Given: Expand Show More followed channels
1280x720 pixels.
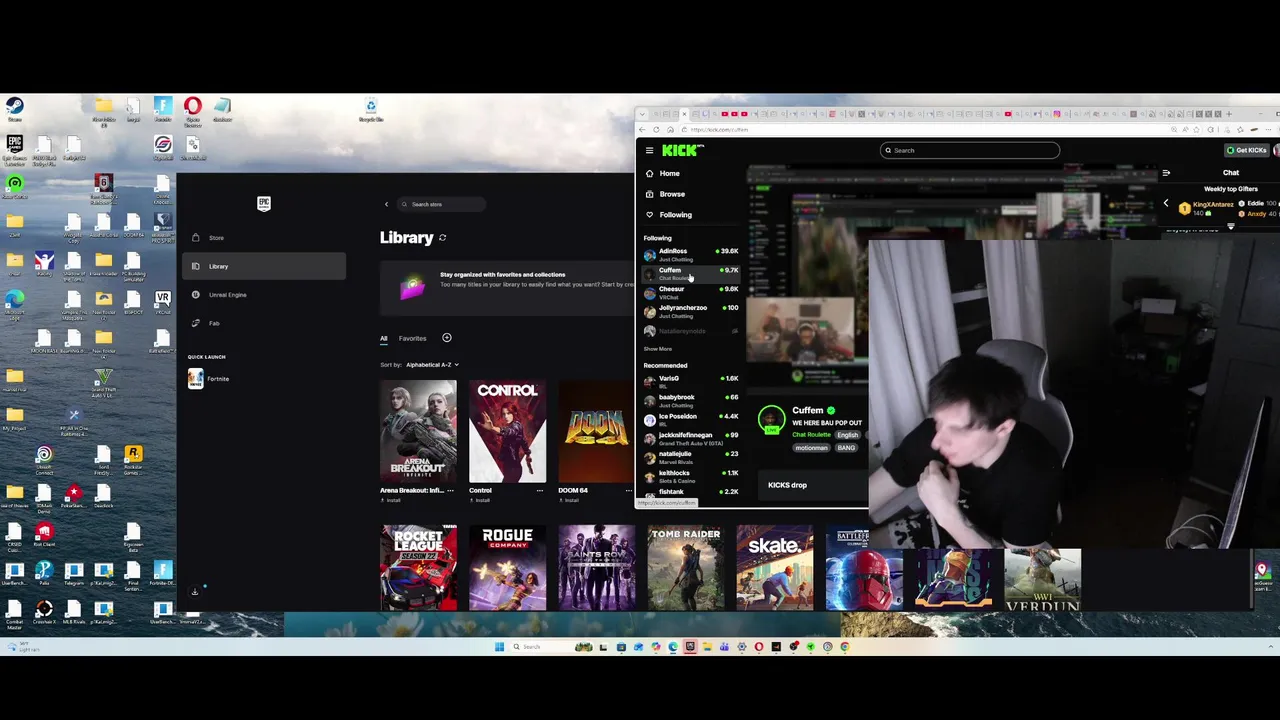Looking at the screenshot, I should [657, 349].
